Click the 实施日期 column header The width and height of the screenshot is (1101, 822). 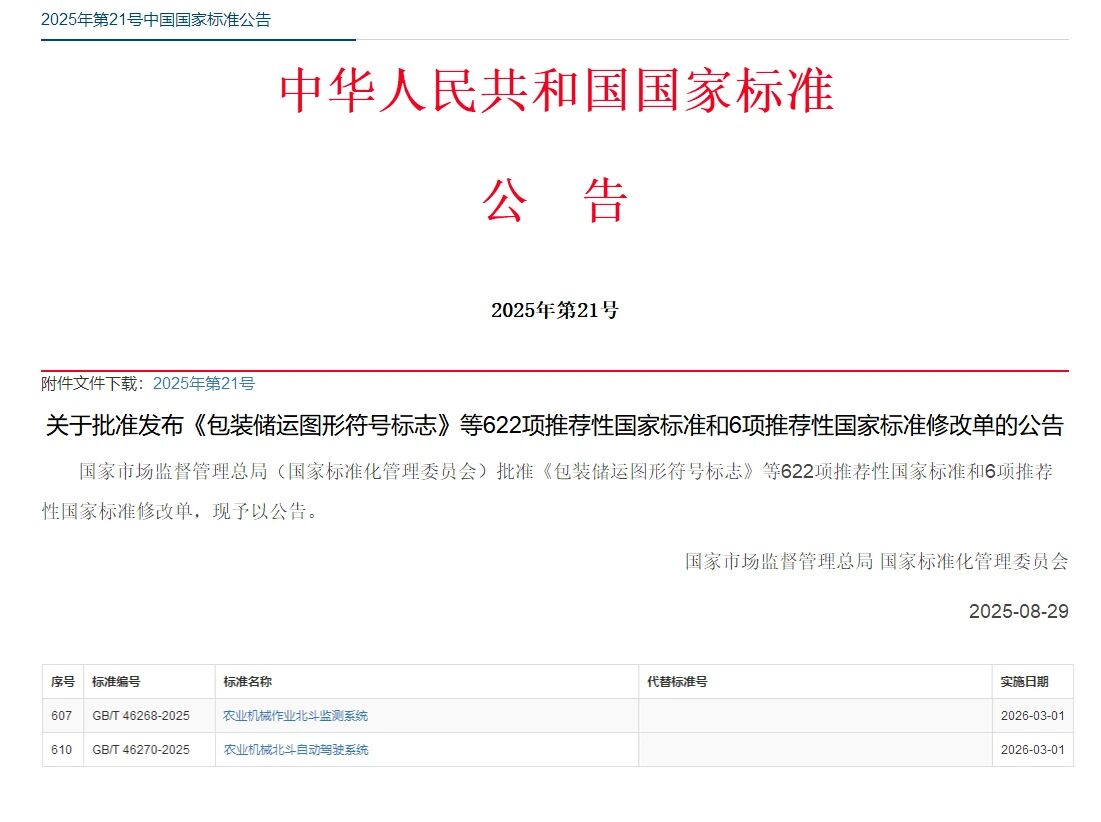click(x=1024, y=682)
